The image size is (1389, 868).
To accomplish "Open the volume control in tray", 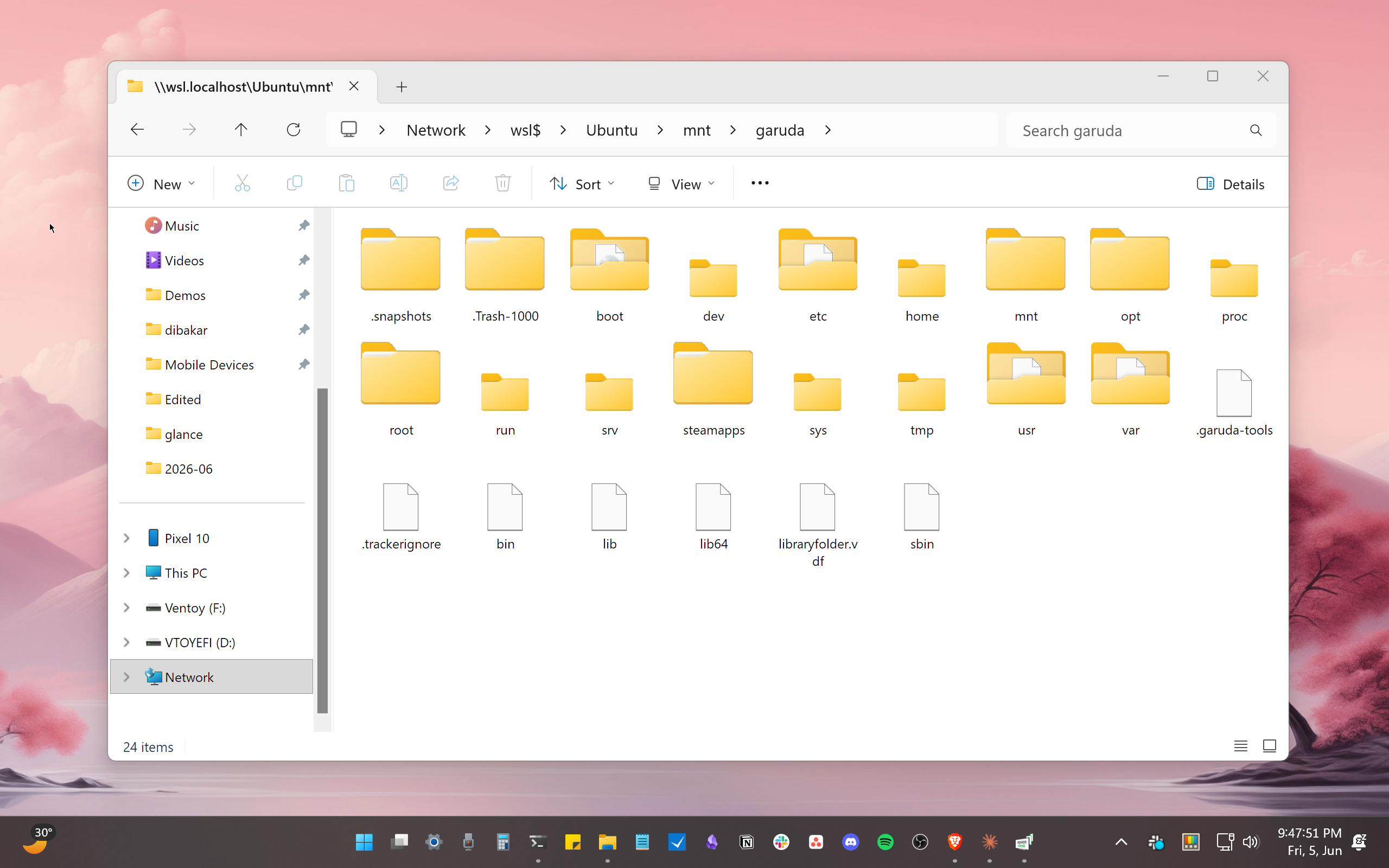I will click(1250, 842).
